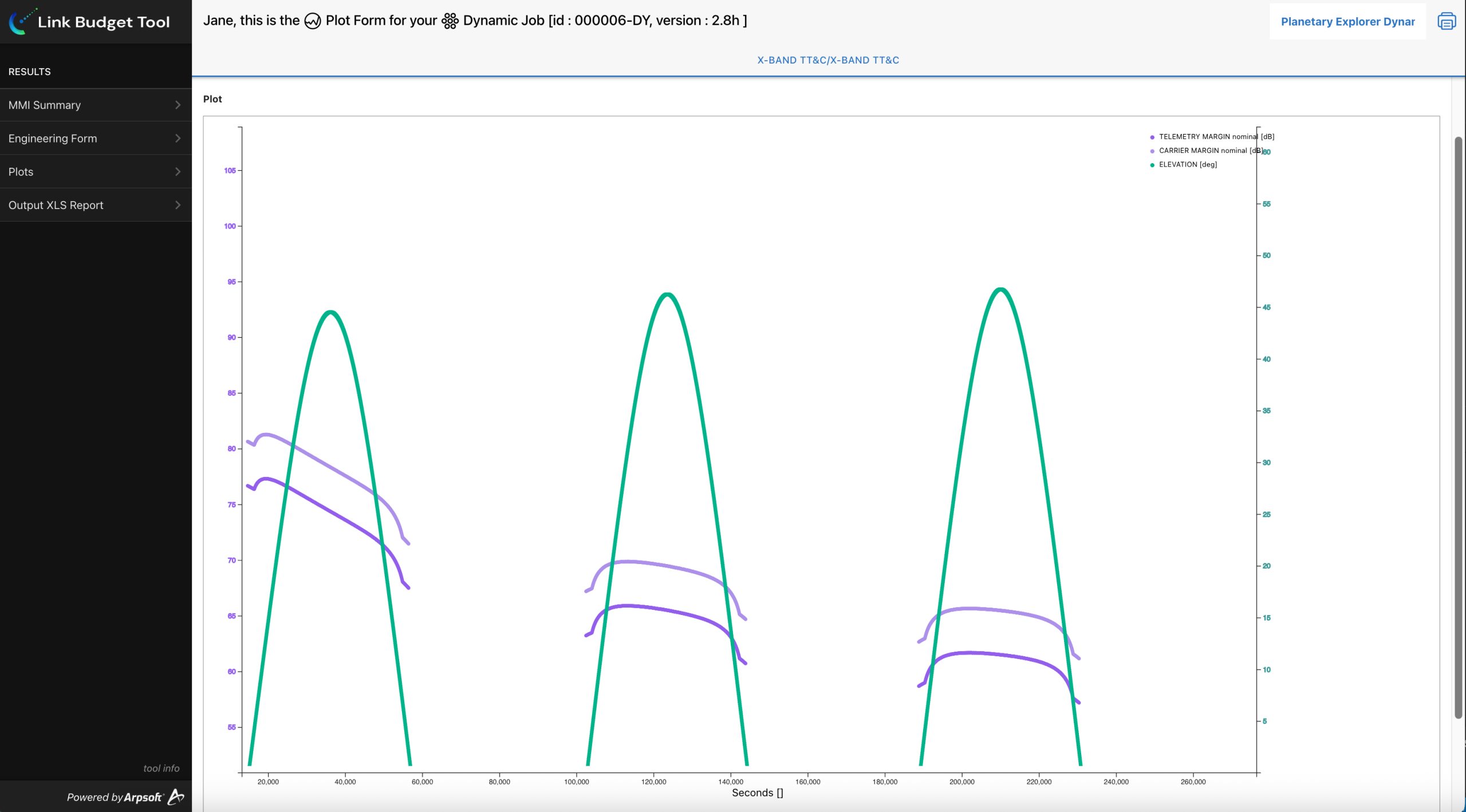The image size is (1466, 812).
Task: Click the Link Budget Tool logo icon
Action: click(22, 22)
